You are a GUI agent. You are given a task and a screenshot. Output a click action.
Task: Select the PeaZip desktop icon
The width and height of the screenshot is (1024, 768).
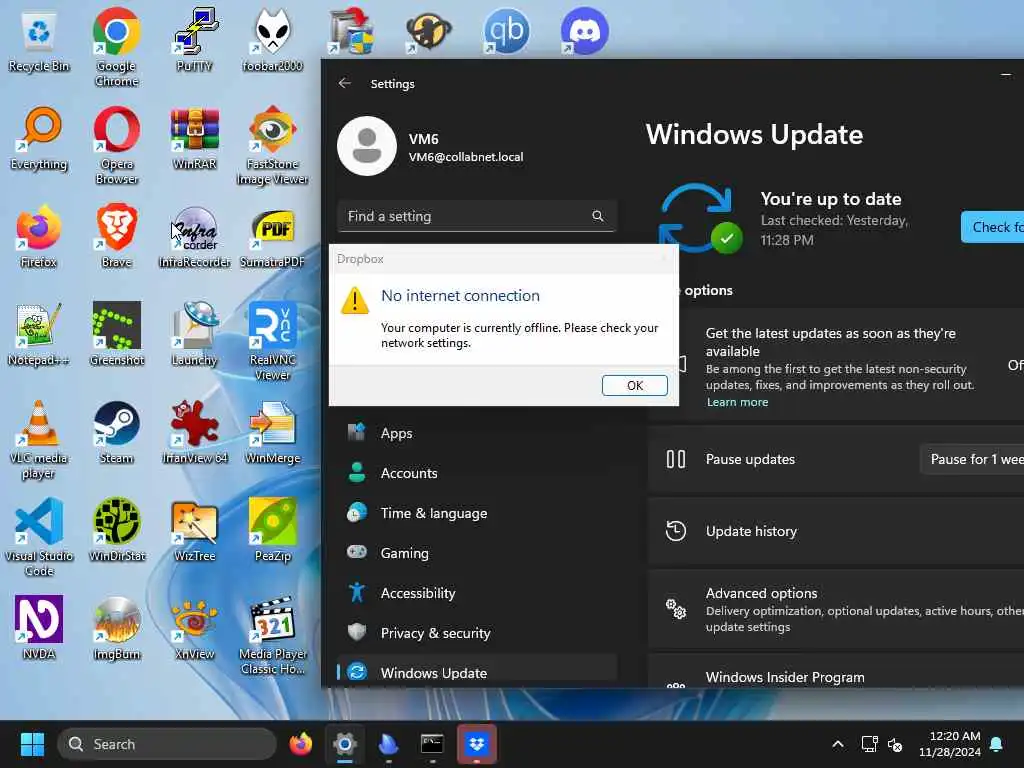[x=272, y=530]
